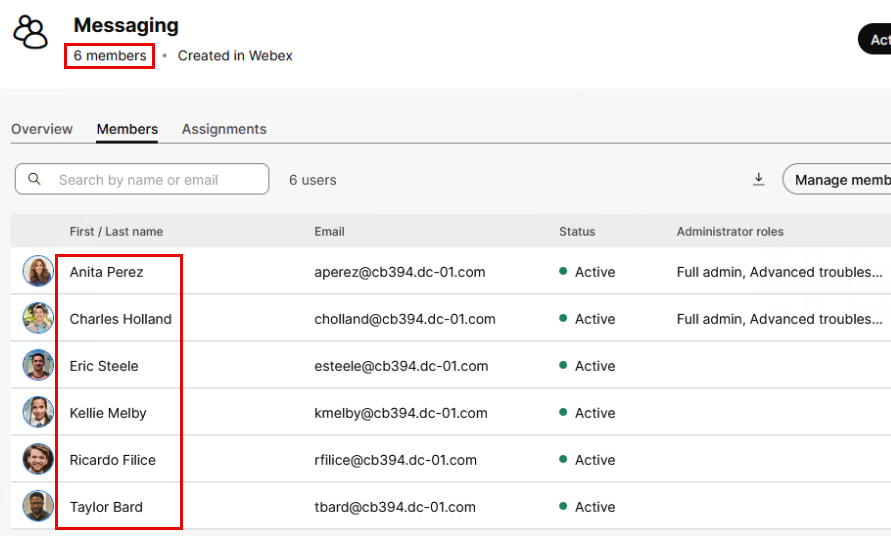Image resolution: width=891 pixels, height=536 pixels.
Task: Click Anita Perez's avatar
Action: 38,272
